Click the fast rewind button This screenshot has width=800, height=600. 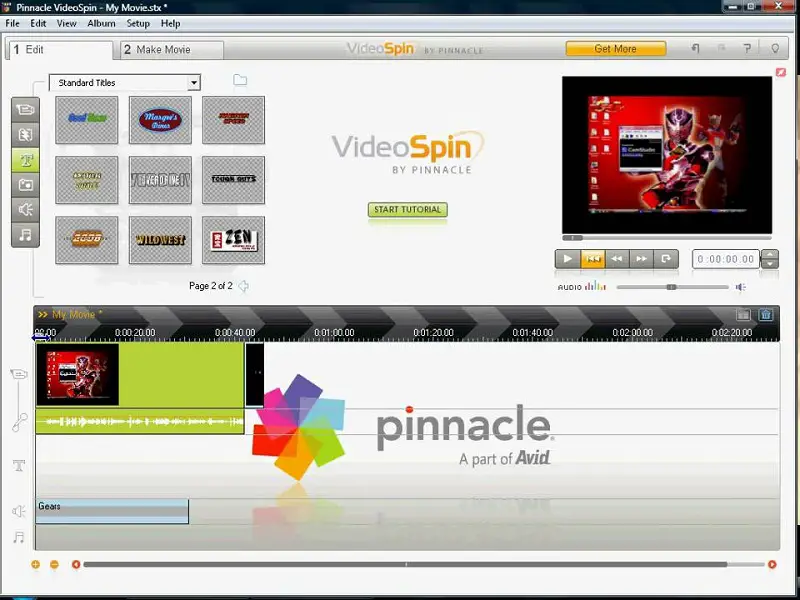617,259
